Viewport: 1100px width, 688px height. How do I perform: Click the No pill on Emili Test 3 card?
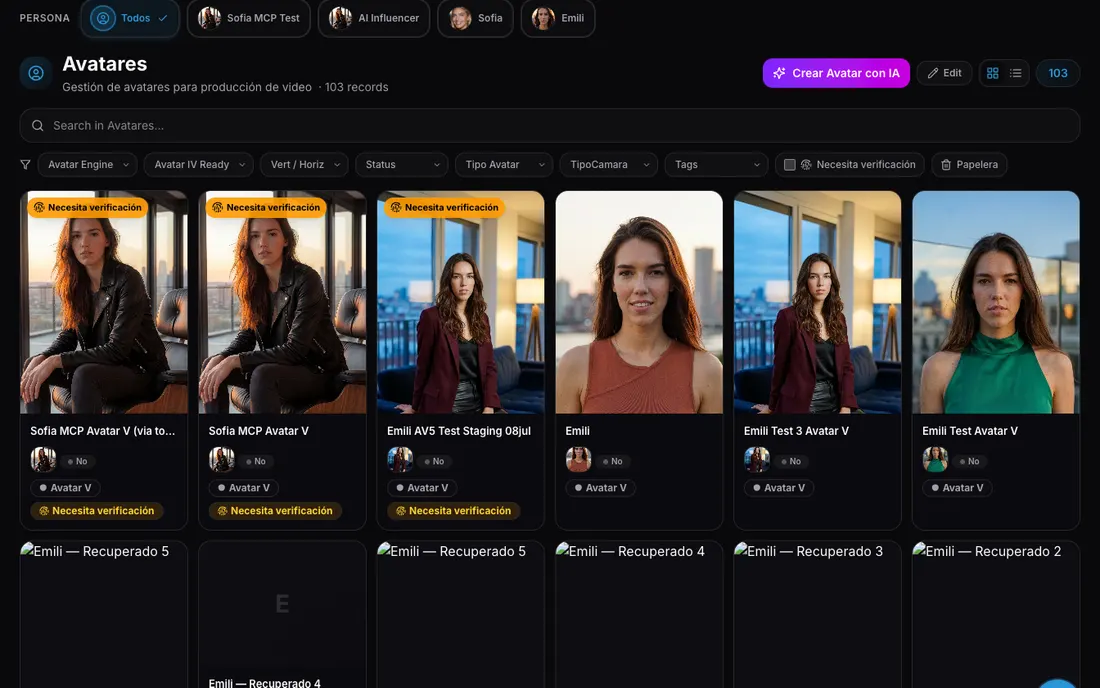[x=791, y=461]
